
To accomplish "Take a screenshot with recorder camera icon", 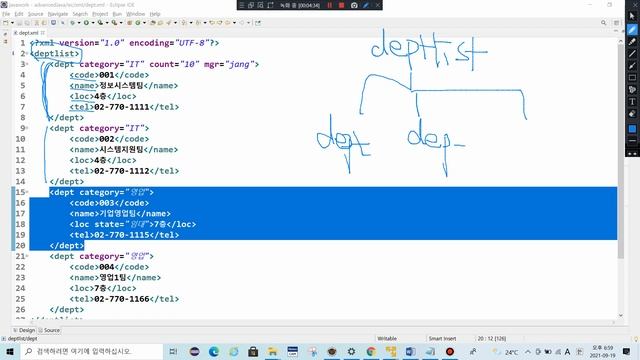I will tap(354, 5).
